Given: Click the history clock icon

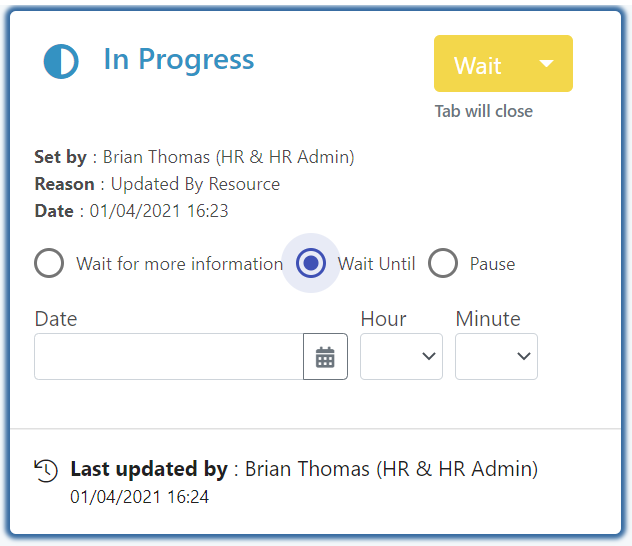Looking at the screenshot, I should [46, 471].
